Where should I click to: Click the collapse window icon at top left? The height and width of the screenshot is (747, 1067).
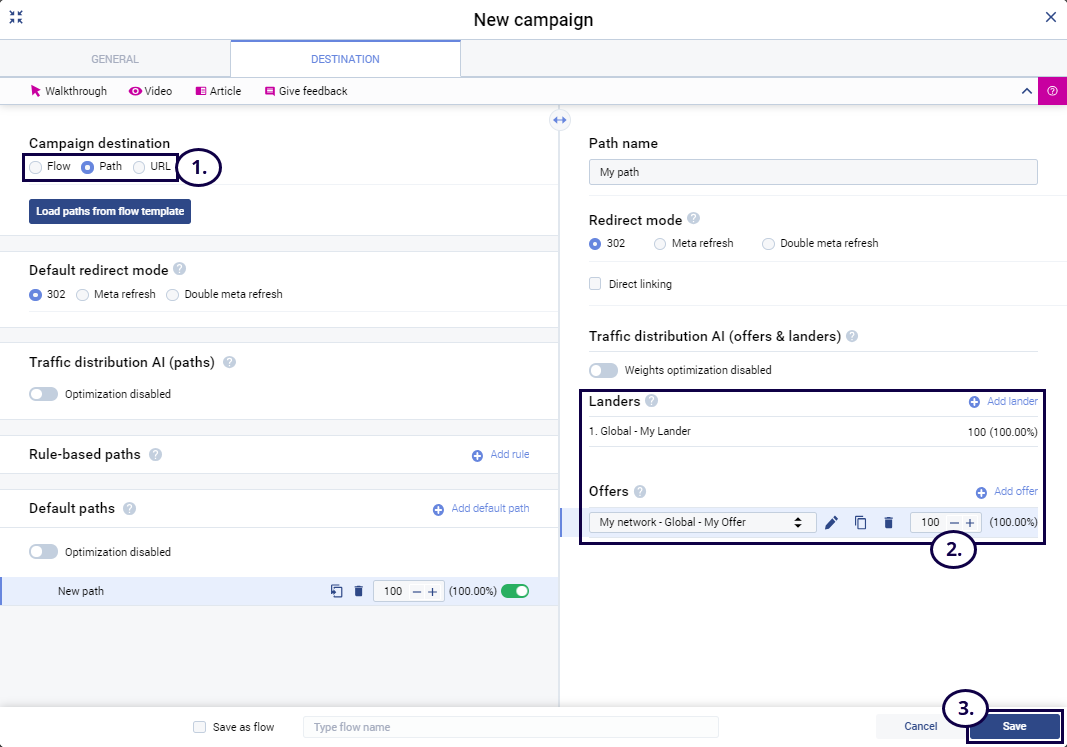pos(16,17)
